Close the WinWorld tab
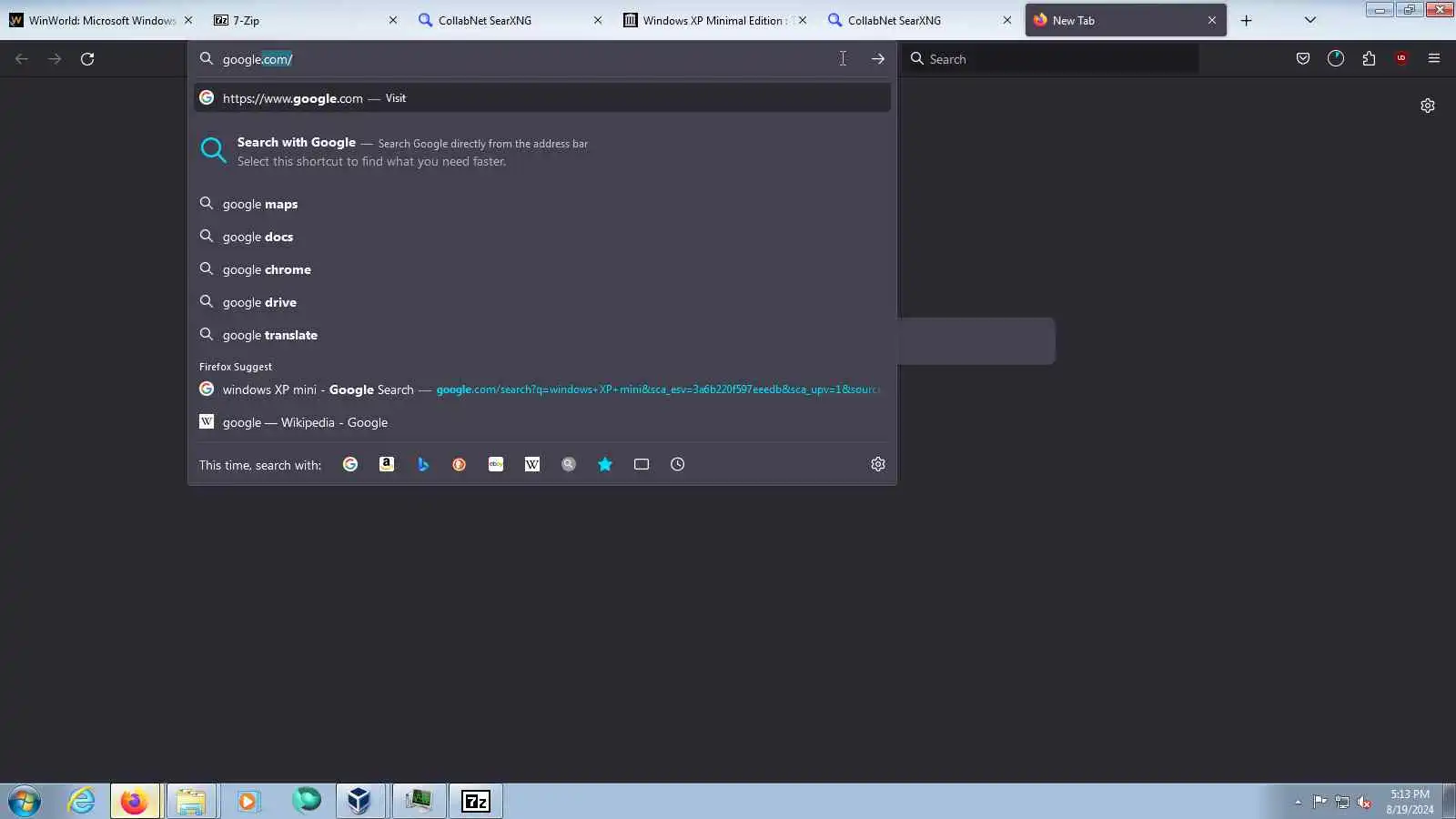 188,20
